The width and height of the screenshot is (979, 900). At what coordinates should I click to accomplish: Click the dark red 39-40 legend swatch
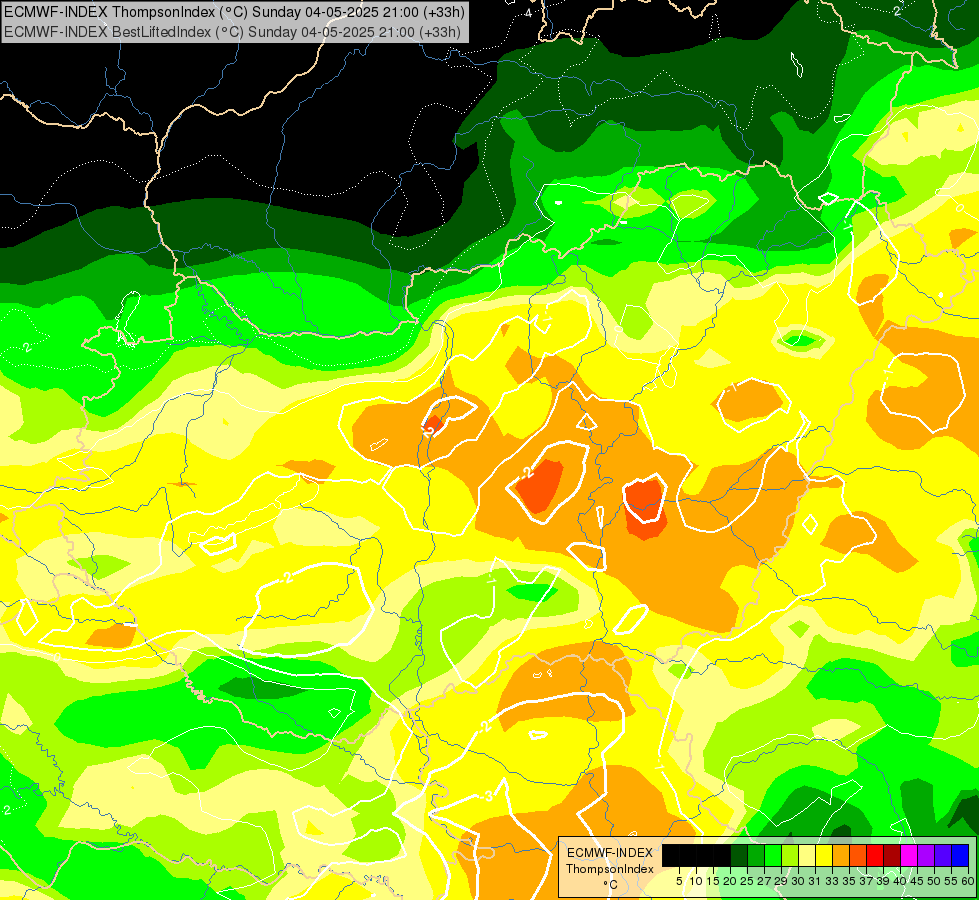coord(892,855)
